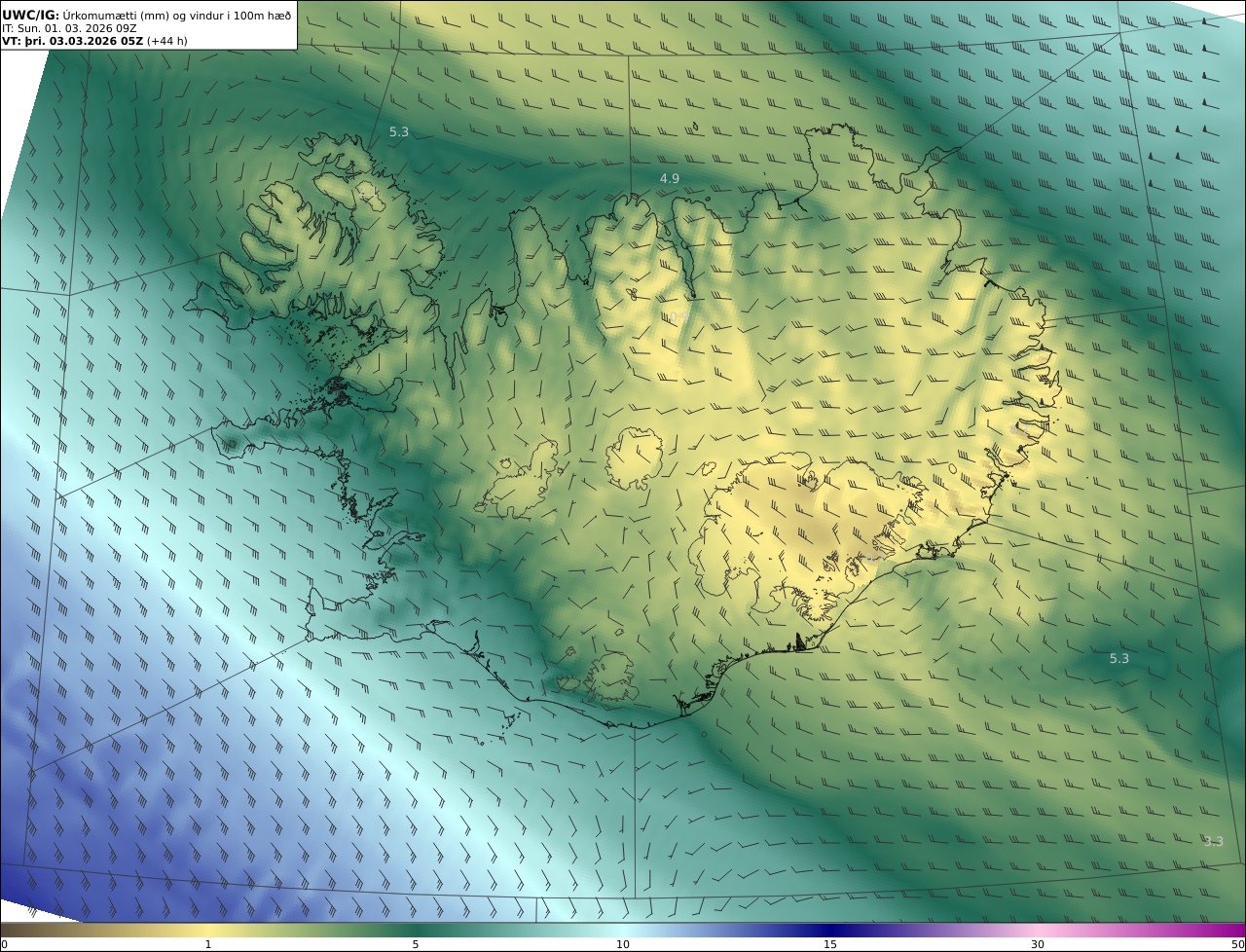This screenshot has height=952, width=1246.
Task: Click the 4.9 value label north of Iceland
Action: pos(670,178)
